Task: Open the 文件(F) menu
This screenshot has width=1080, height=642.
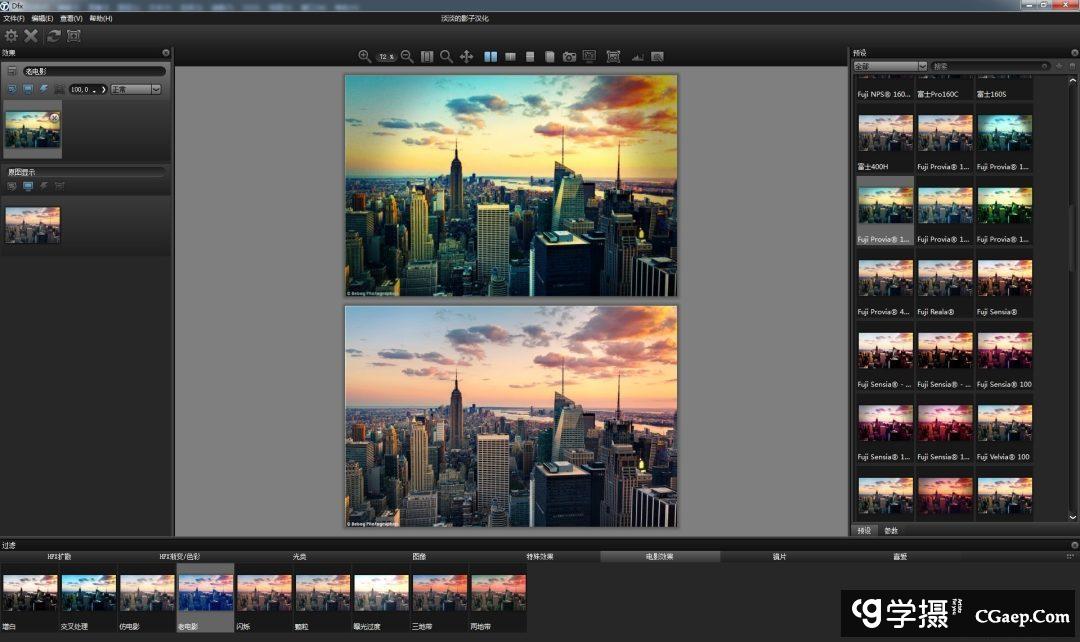Action: tap(14, 18)
